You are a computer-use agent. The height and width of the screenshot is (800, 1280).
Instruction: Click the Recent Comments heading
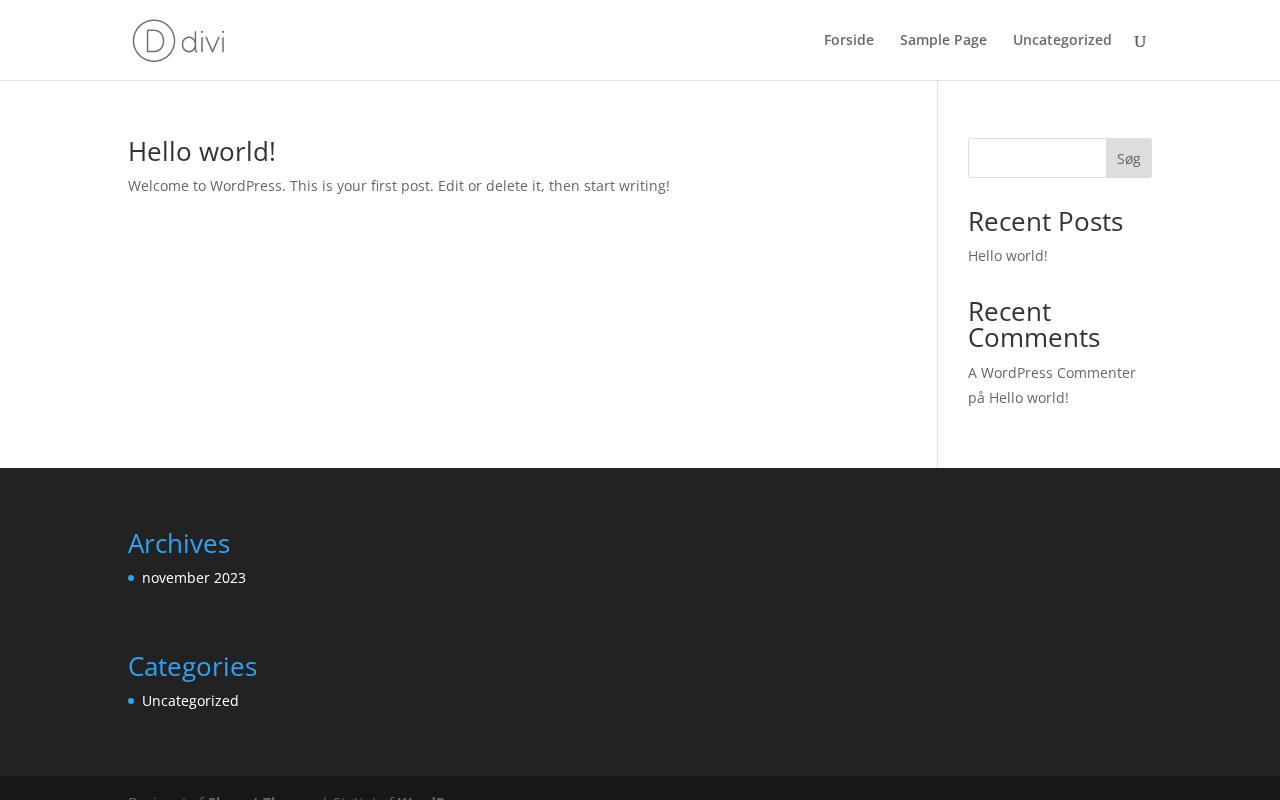click(x=1034, y=324)
